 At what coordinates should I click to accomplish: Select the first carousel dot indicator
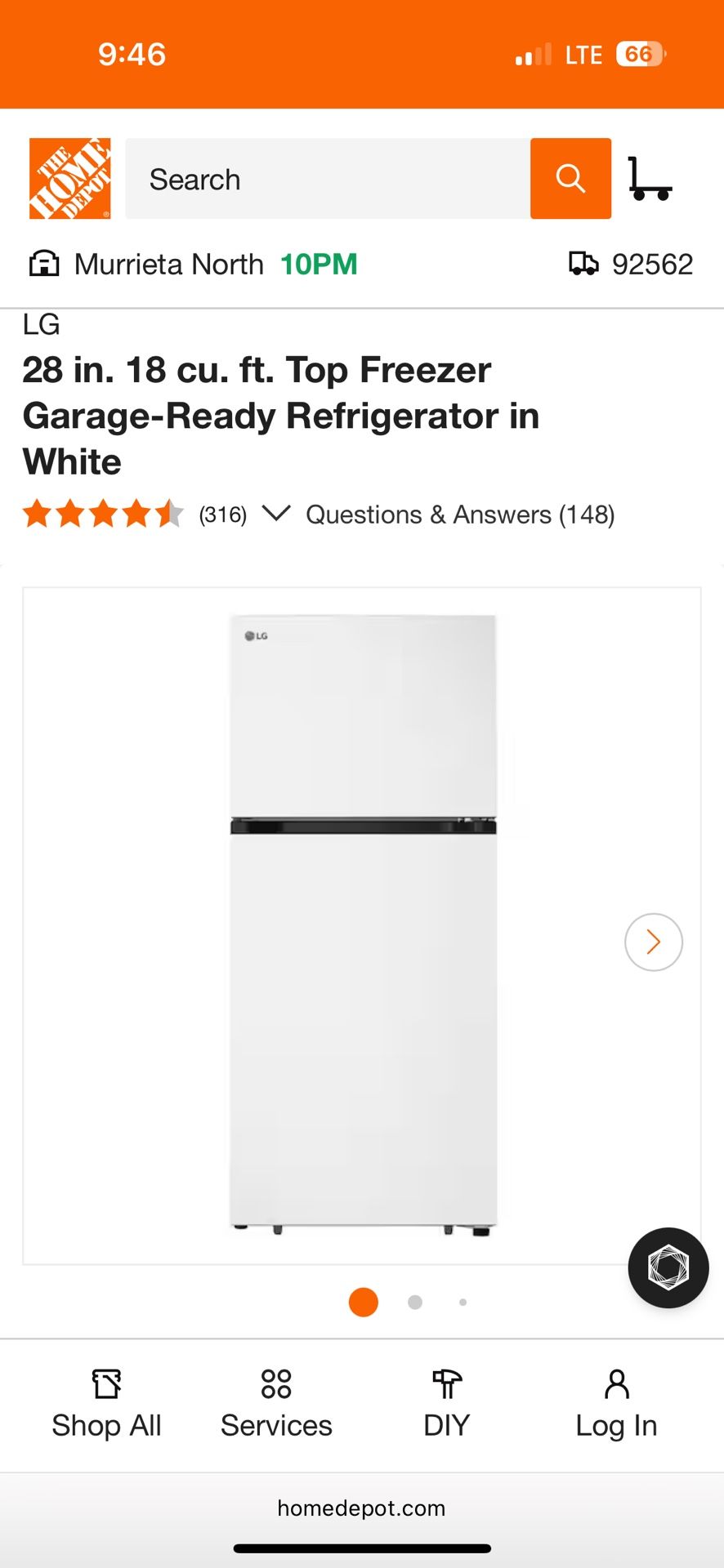(x=364, y=1302)
